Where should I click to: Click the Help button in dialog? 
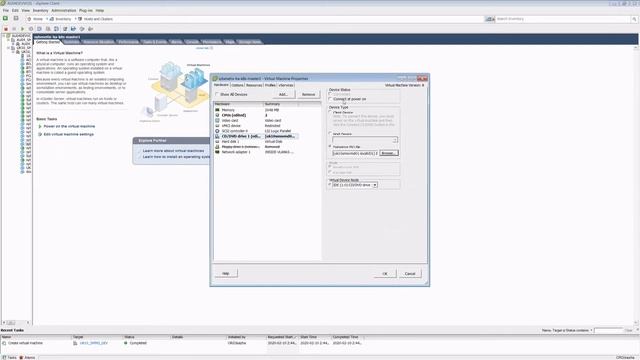(226, 273)
